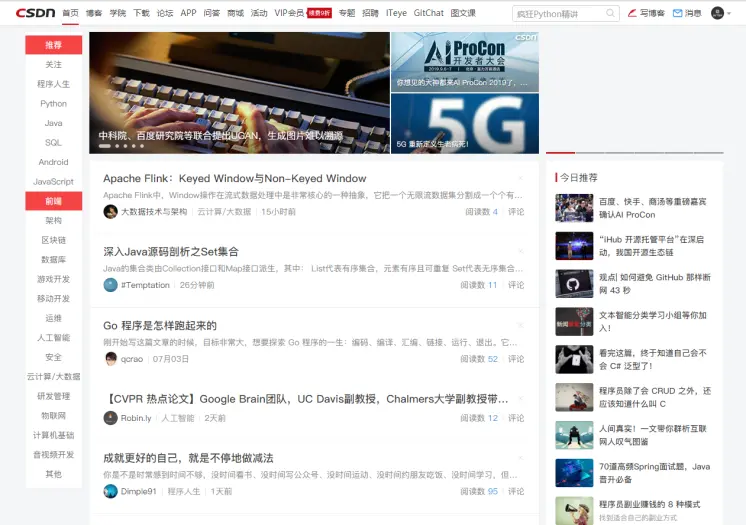
Task: Dismiss the Go 程序 article card
Action: coord(521,325)
